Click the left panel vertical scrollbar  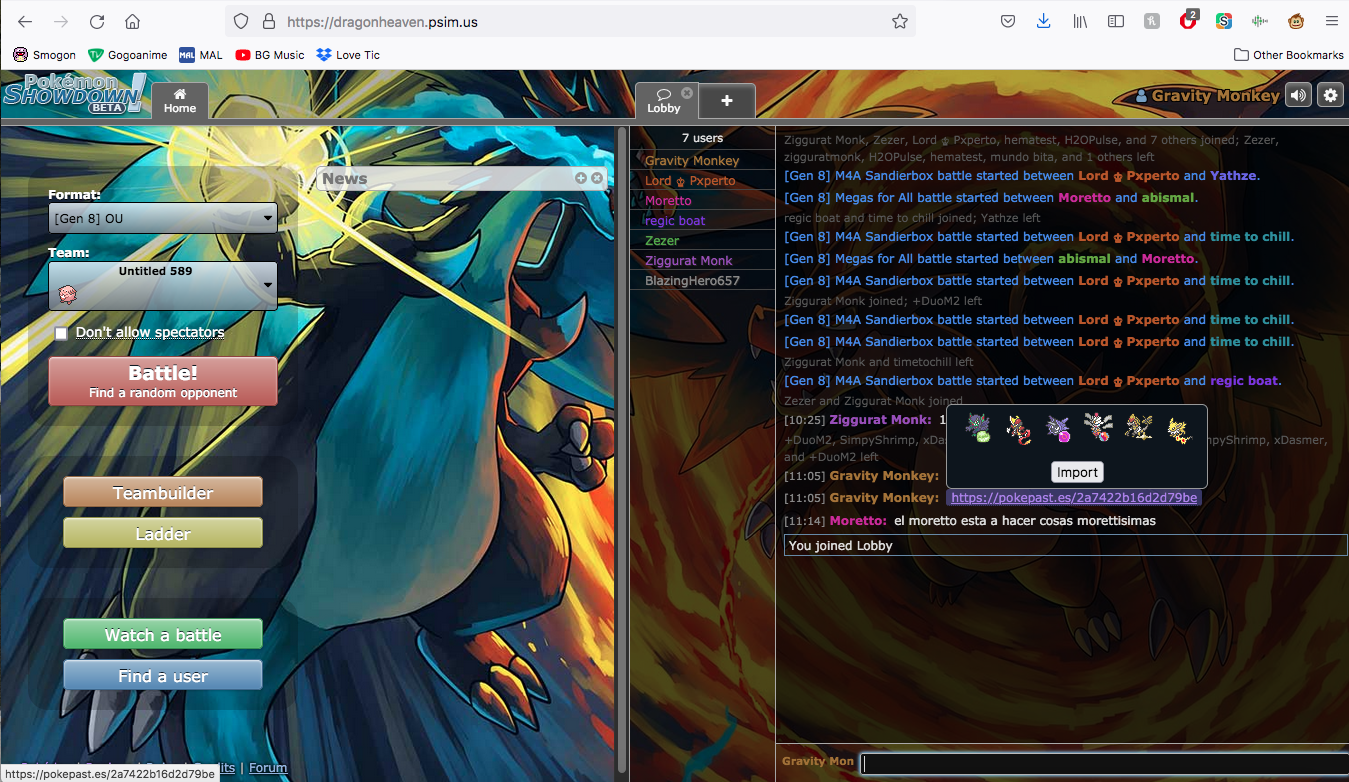tap(622, 450)
